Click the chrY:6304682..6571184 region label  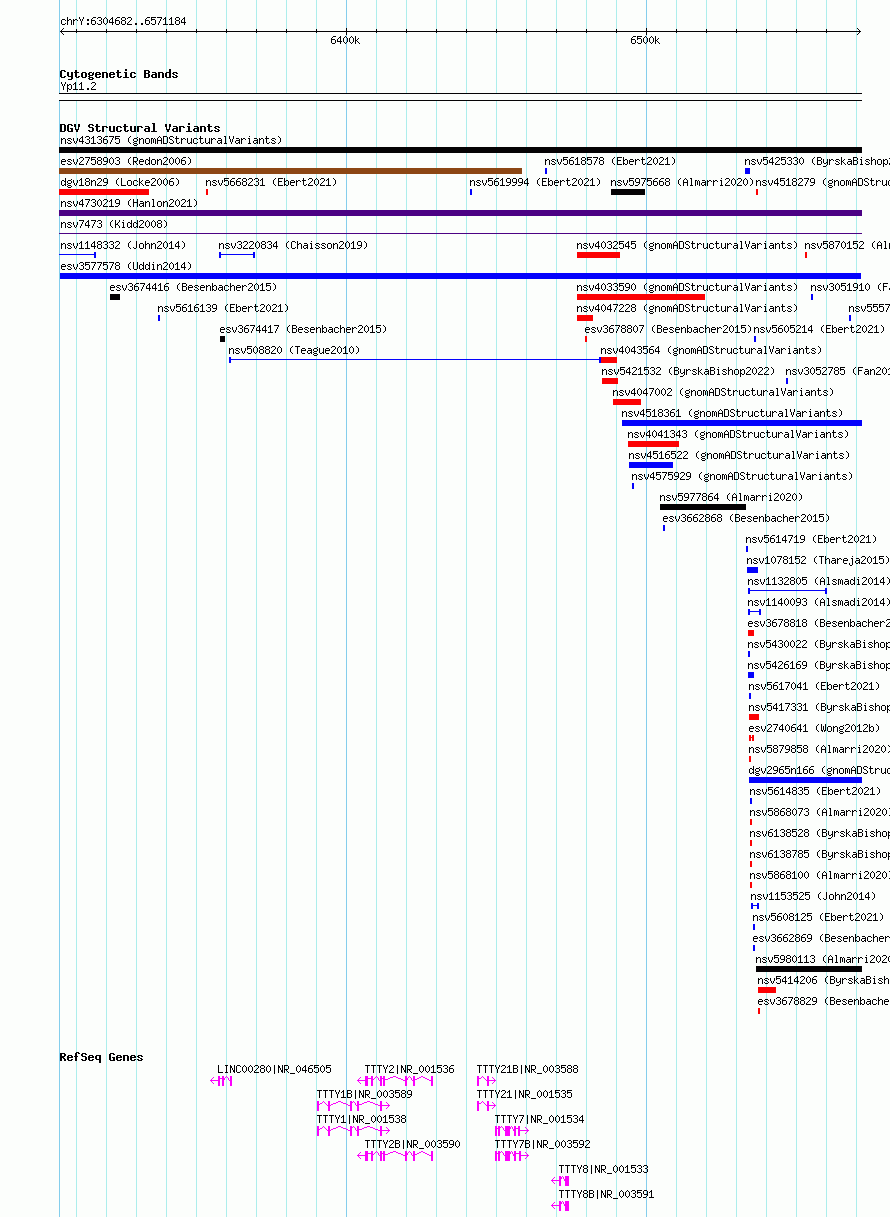123,21
